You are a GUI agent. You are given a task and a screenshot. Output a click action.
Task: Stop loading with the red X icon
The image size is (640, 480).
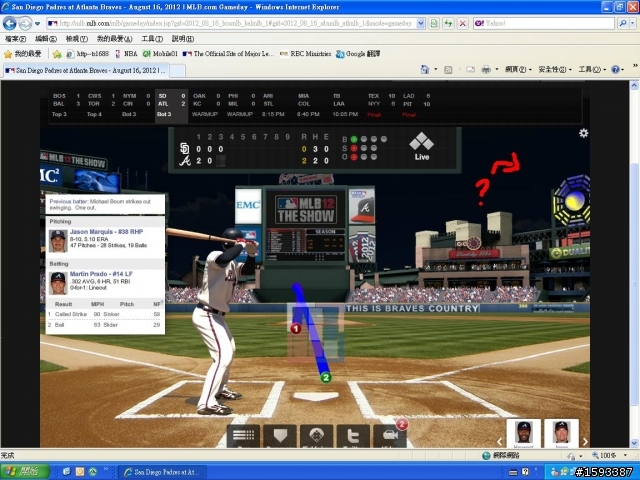(x=462, y=23)
